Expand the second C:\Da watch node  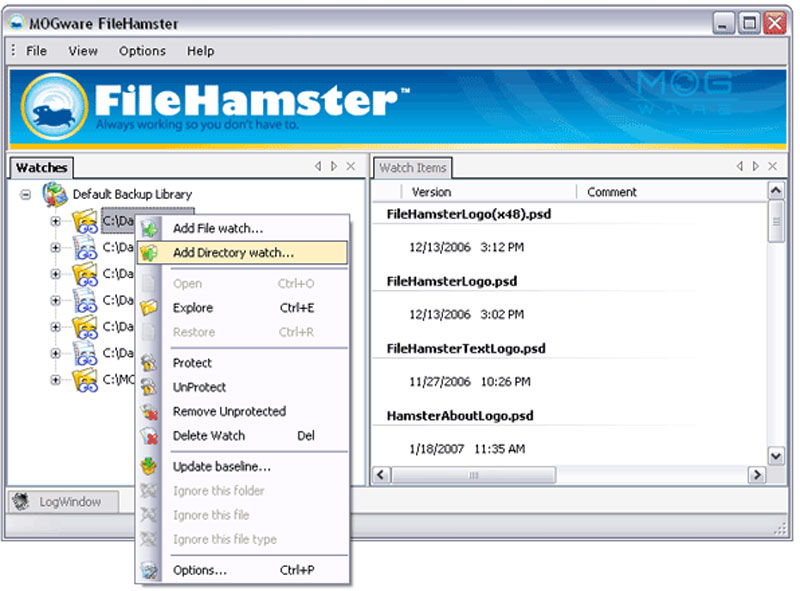[x=56, y=248]
